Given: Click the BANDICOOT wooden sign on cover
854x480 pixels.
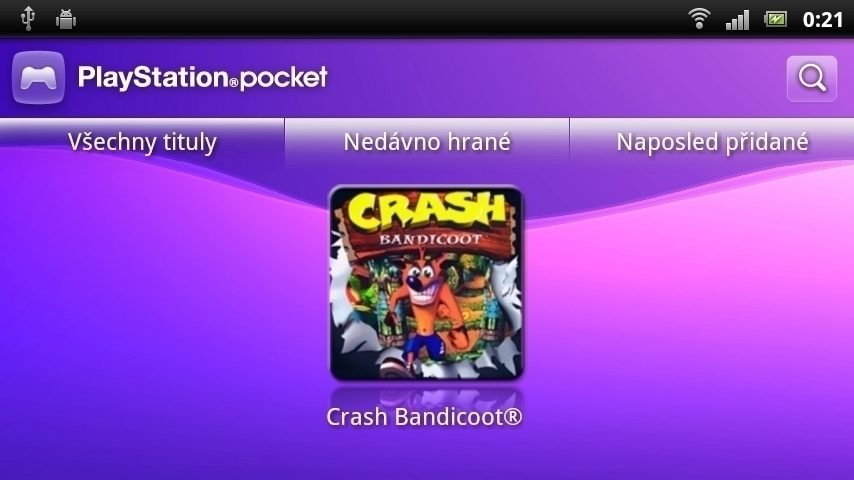Looking at the screenshot, I should point(430,239).
